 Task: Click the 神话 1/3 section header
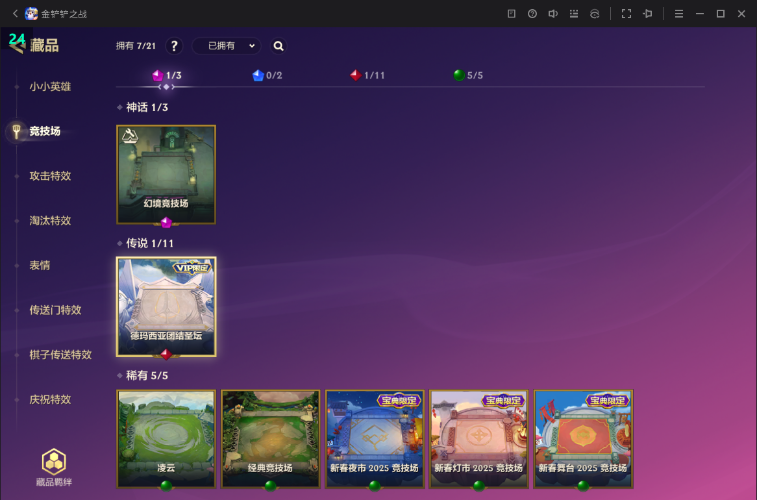pyautogui.click(x=147, y=107)
